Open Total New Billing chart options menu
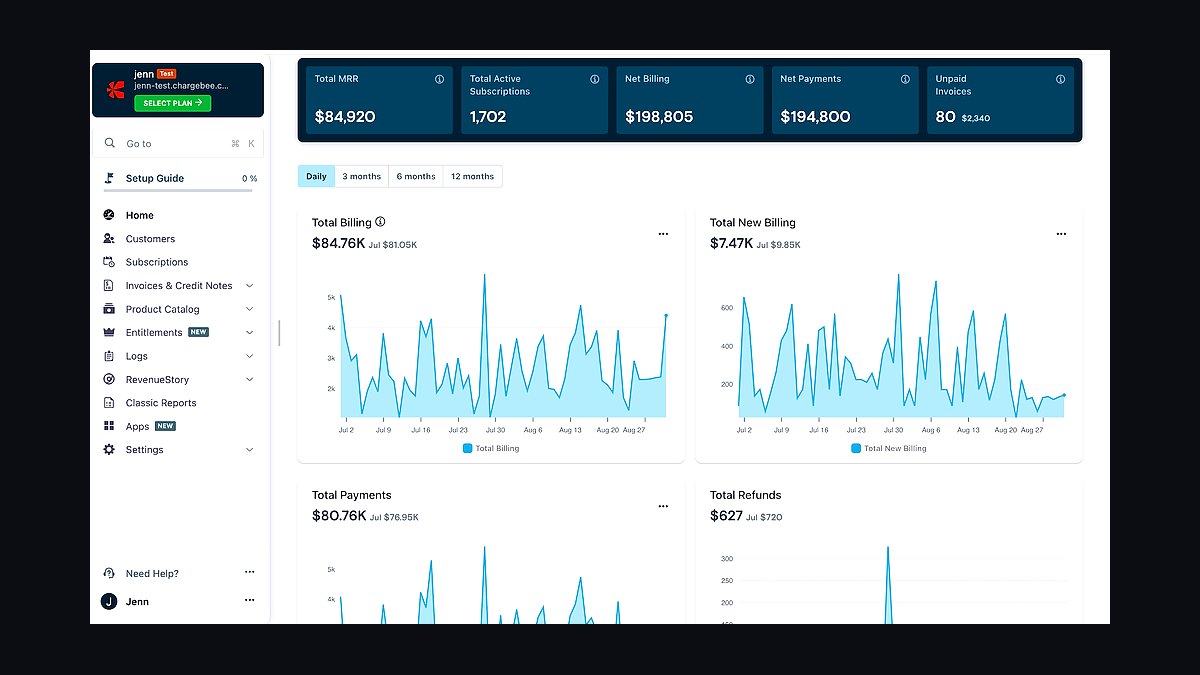This screenshot has width=1200, height=675. pos(1061,234)
